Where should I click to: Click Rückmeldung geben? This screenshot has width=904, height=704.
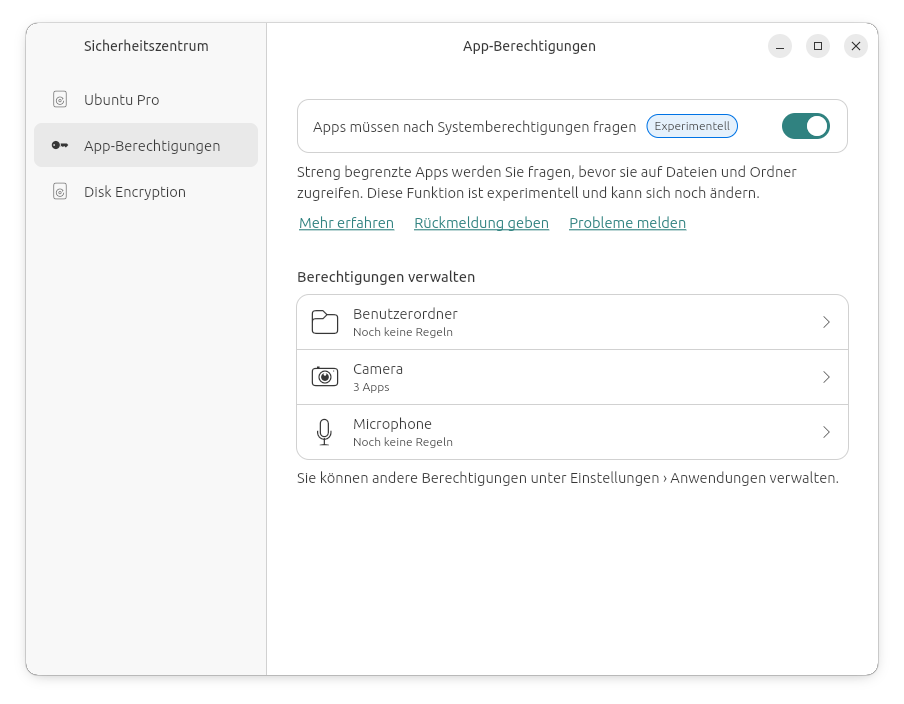click(x=481, y=222)
